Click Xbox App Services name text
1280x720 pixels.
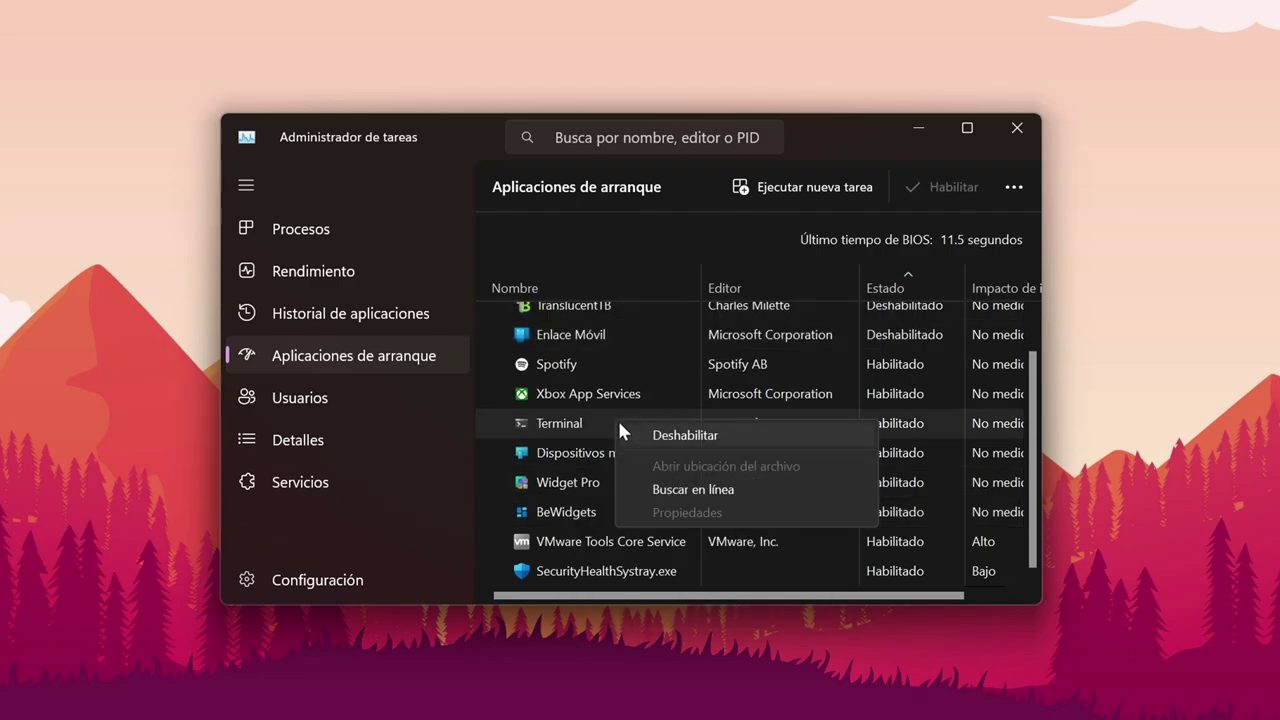click(588, 394)
